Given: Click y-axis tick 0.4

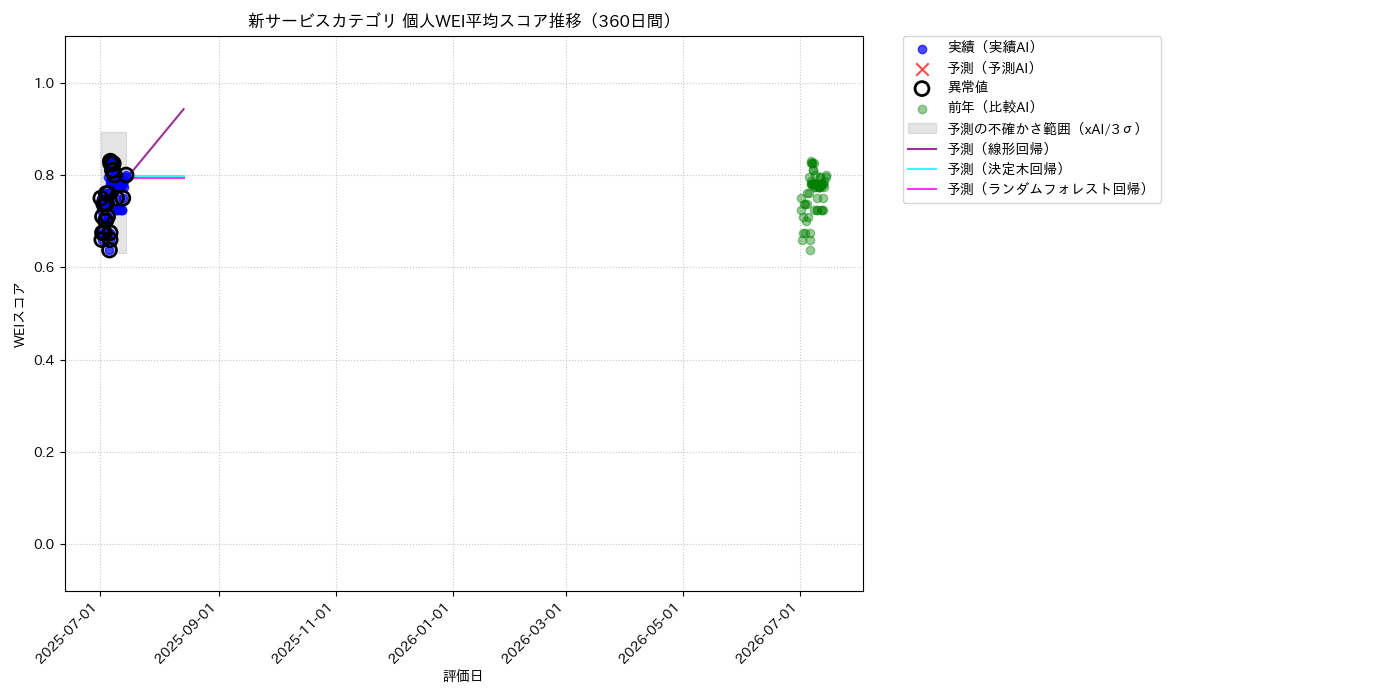Looking at the screenshot, I should (46, 360).
